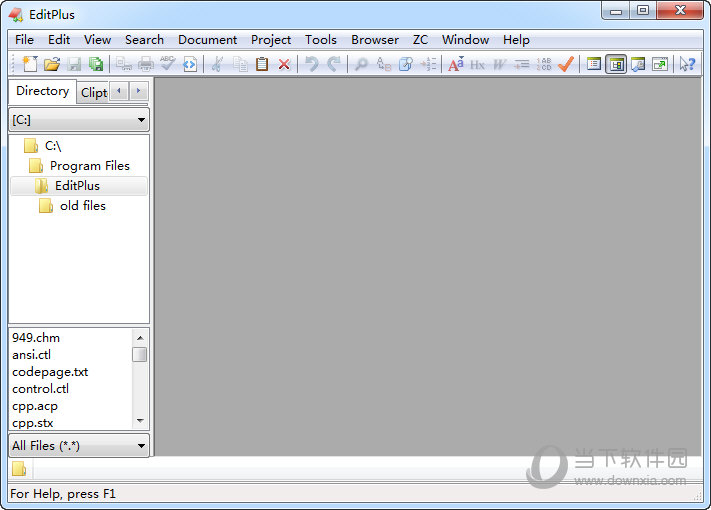711x510 pixels.
Task: Select the old files folder
Action: [x=73, y=206]
